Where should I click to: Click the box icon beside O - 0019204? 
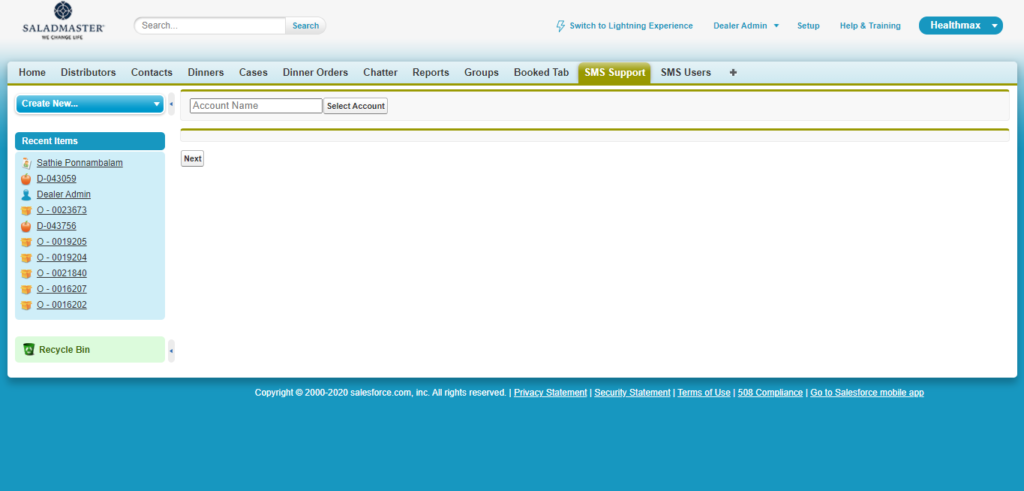[x=26, y=257]
